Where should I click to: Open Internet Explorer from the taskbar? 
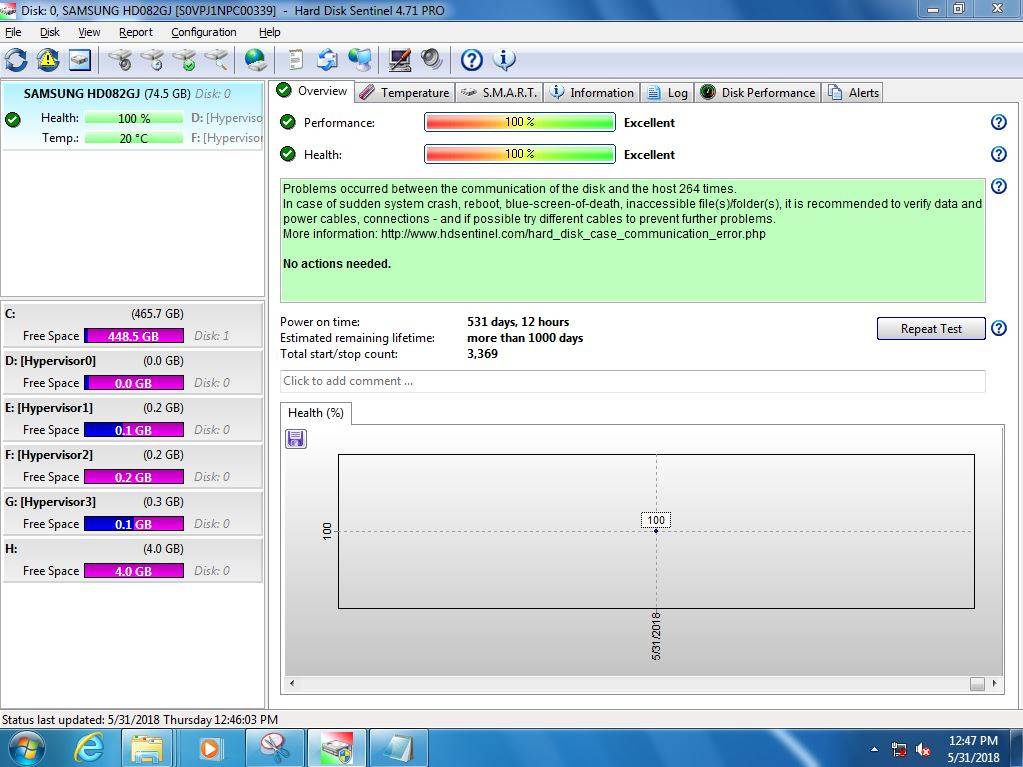89,748
